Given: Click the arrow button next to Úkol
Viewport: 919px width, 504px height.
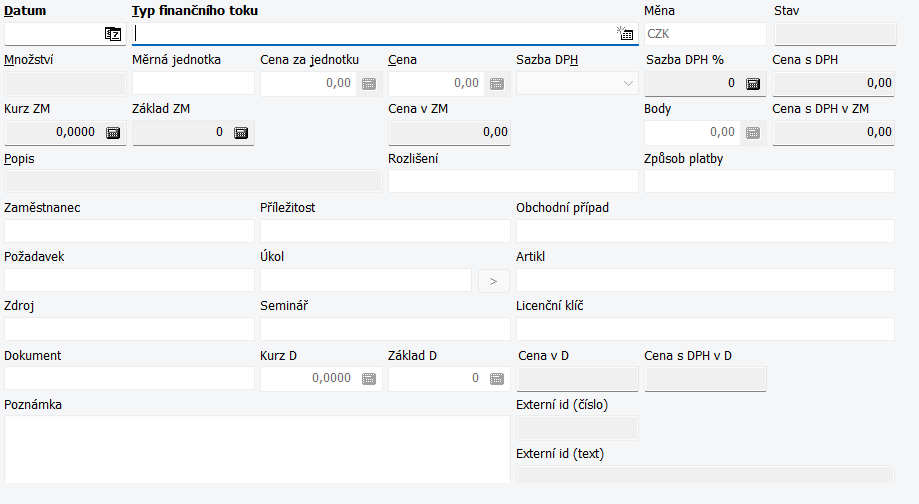Looking at the screenshot, I should pyautogui.click(x=493, y=281).
